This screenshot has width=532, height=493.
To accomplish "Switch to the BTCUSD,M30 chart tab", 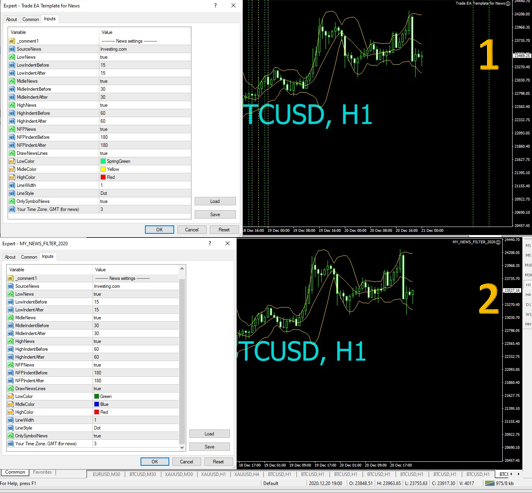I will coord(142,474).
